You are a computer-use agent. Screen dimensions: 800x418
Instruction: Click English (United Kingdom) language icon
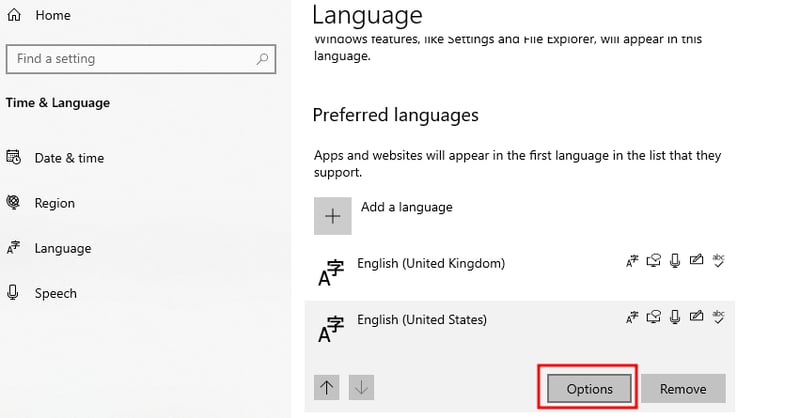coord(331,273)
